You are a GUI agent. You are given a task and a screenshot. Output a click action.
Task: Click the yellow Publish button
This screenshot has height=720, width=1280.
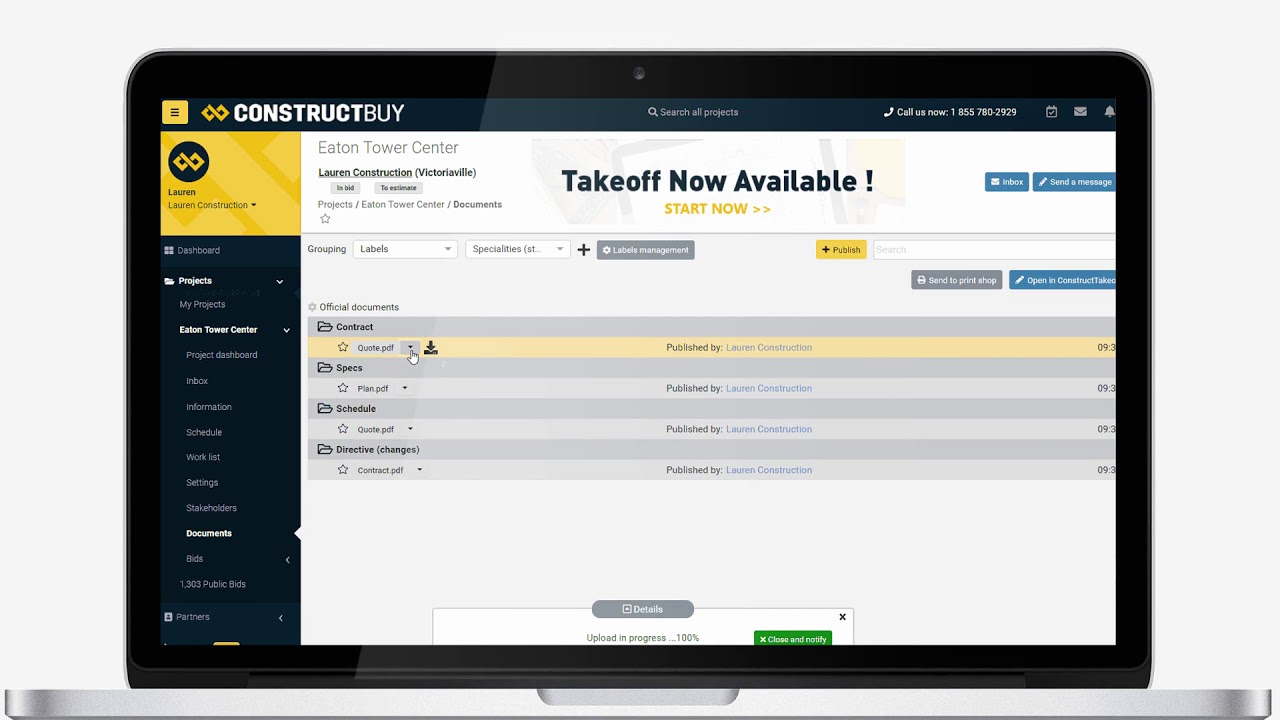pyautogui.click(x=841, y=250)
